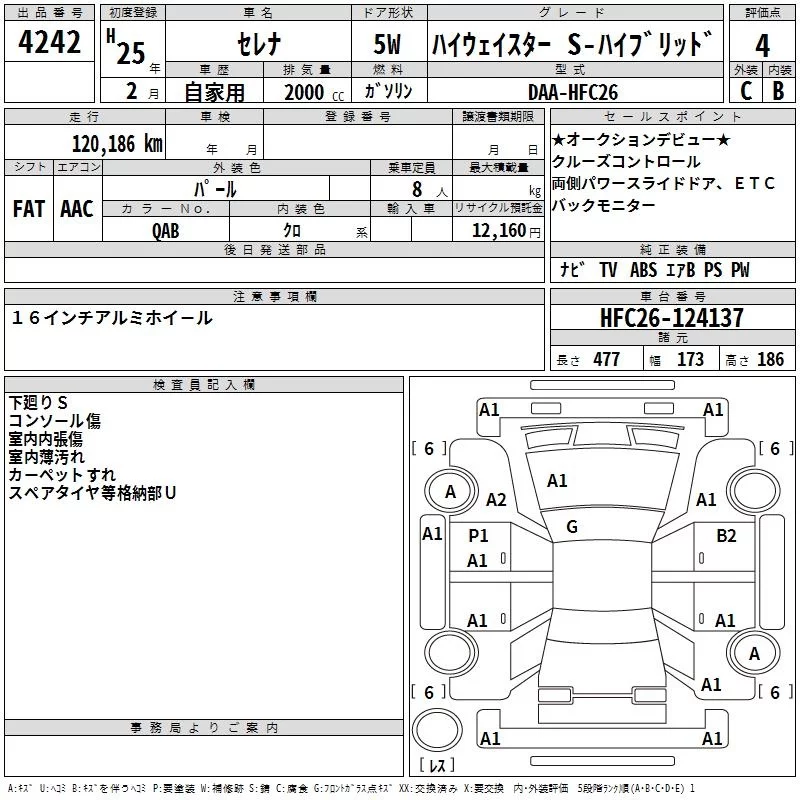The height and width of the screenshot is (800, 800).
Task: Select the recycle deposit 12,160円
Action: tap(506, 231)
